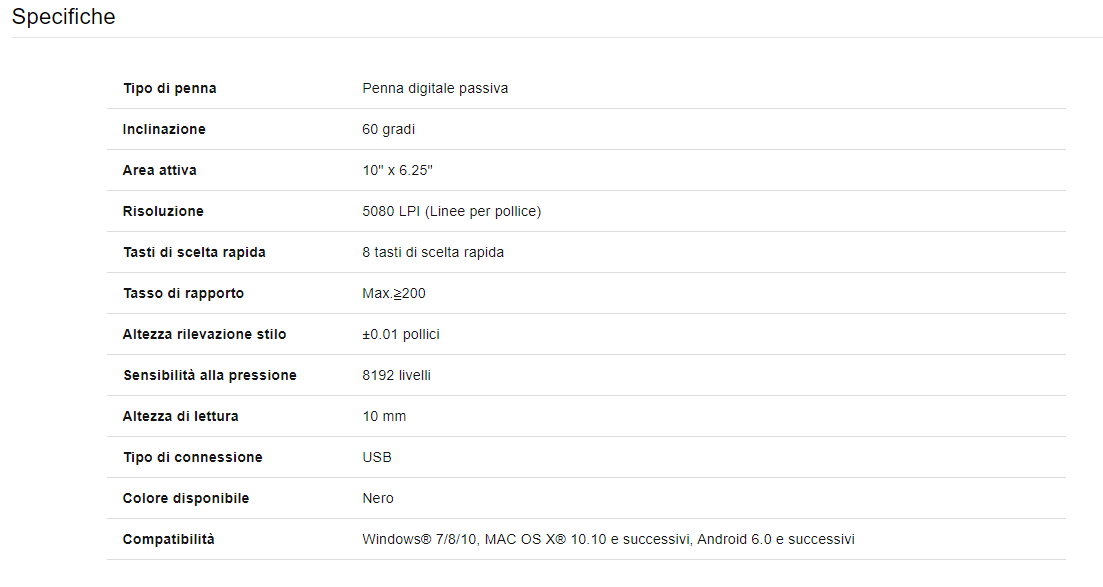Screen dimensions: 1103x587
Task: Select the Altezza rilevazione stilo label
Action: point(205,334)
